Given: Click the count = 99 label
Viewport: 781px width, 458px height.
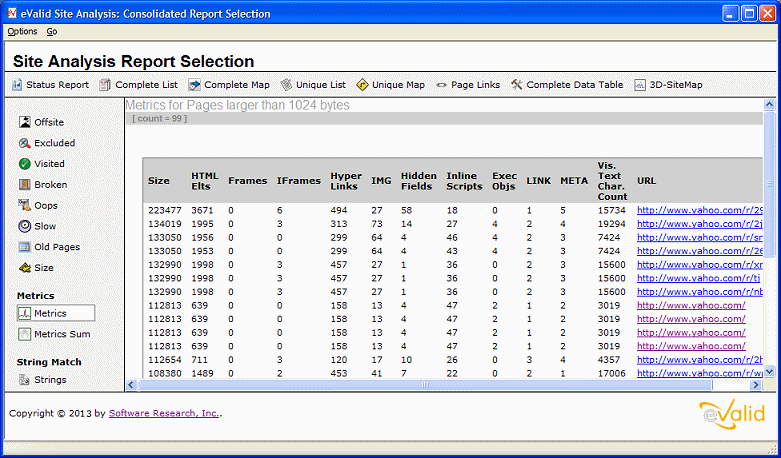Looking at the screenshot, I should [x=159, y=118].
